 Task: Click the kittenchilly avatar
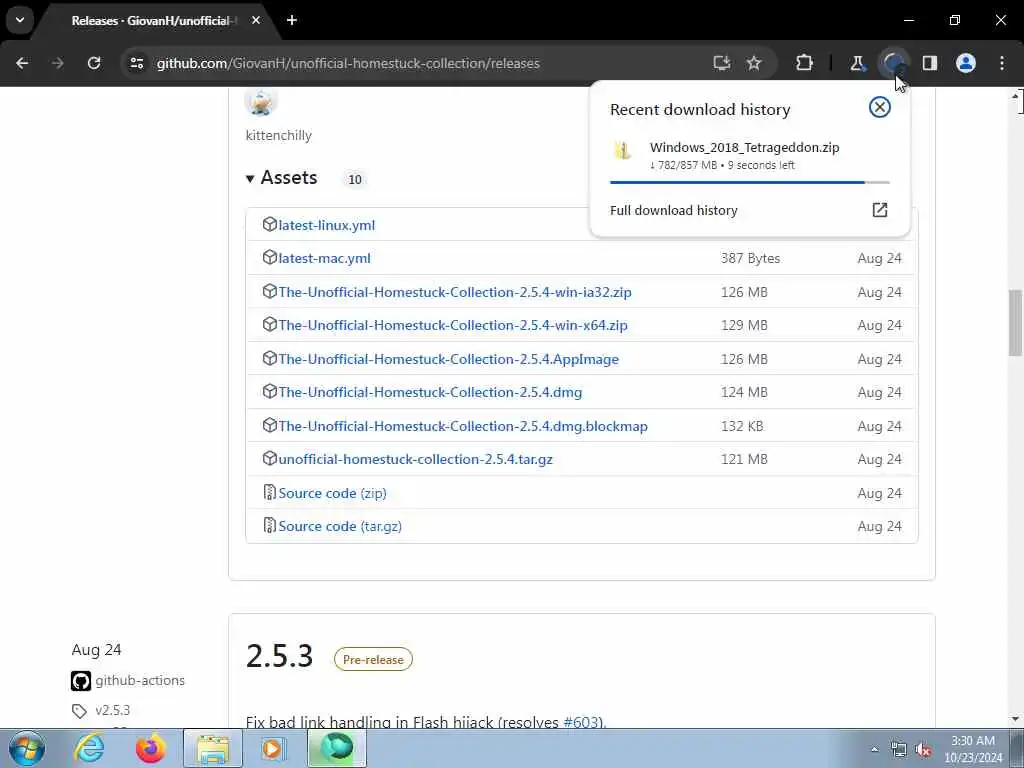261,102
